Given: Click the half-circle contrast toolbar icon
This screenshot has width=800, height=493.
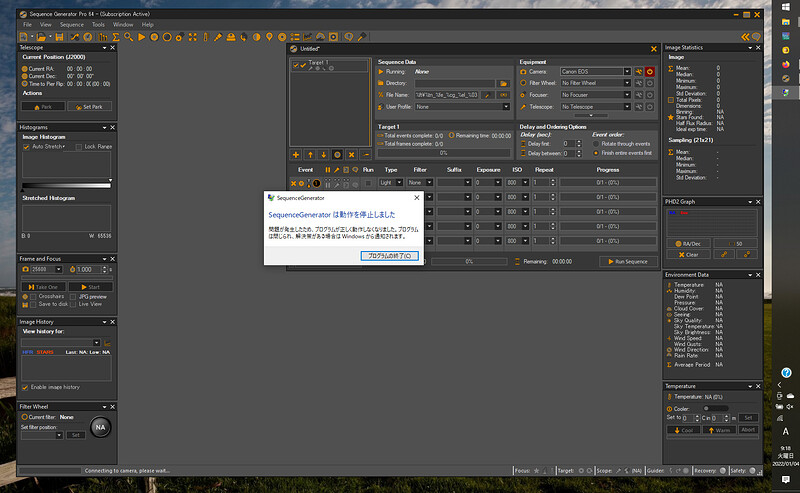Looking at the screenshot, I should point(256,37).
